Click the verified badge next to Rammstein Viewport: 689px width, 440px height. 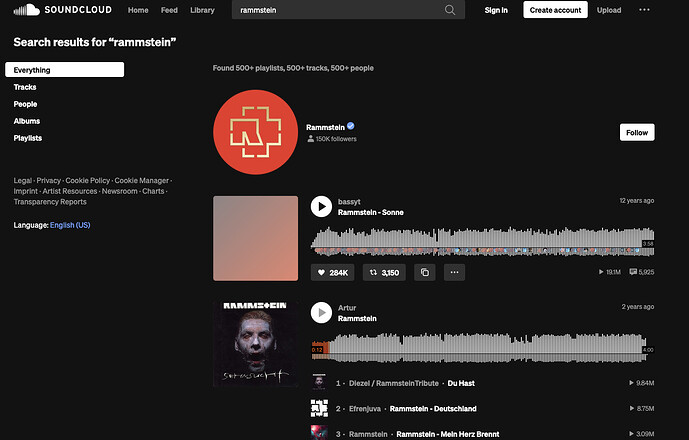click(x=351, y=126)
